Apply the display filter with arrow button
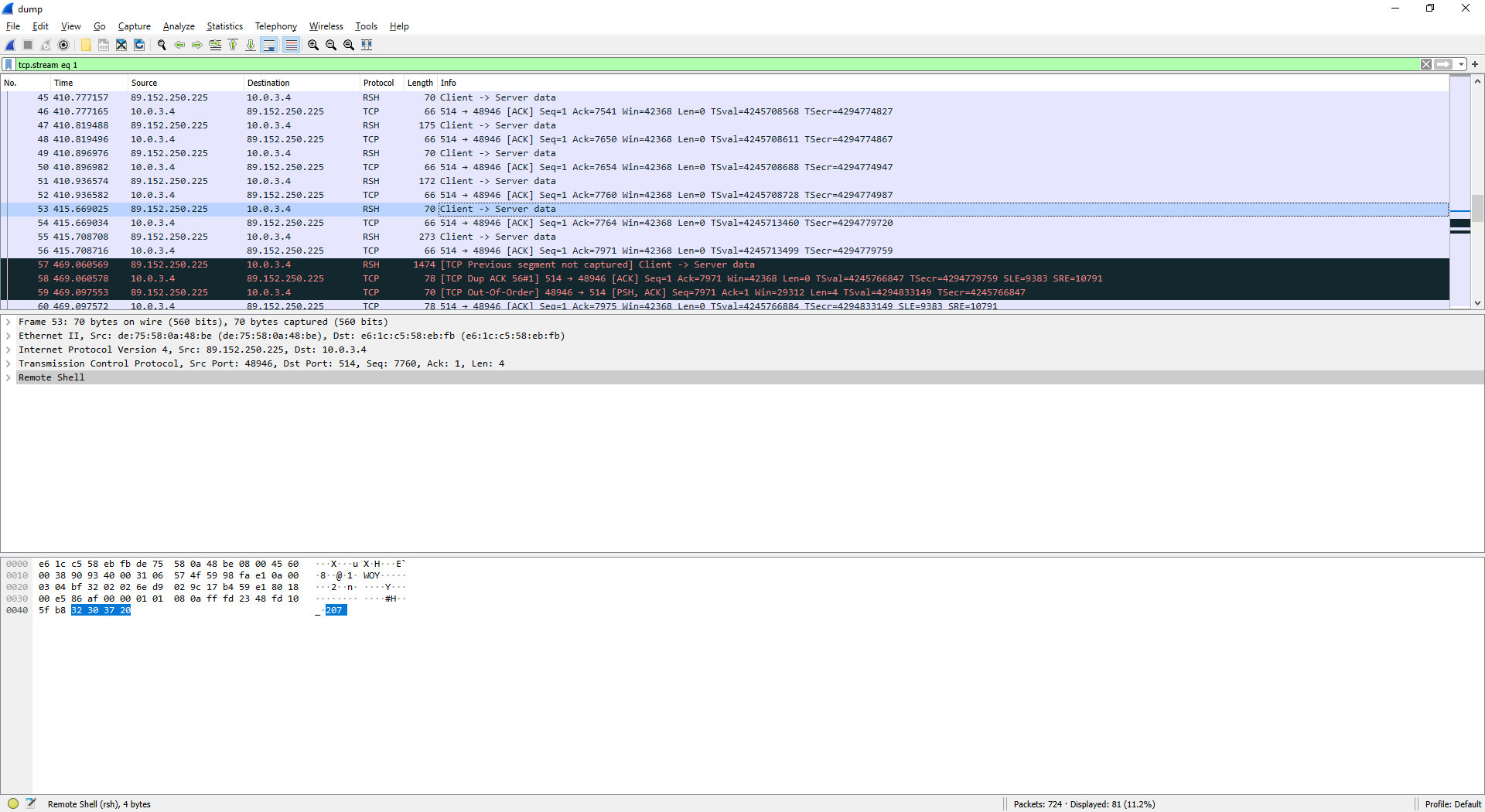1485x812 pixels. pyautogui.click(x=1445, y=64)
